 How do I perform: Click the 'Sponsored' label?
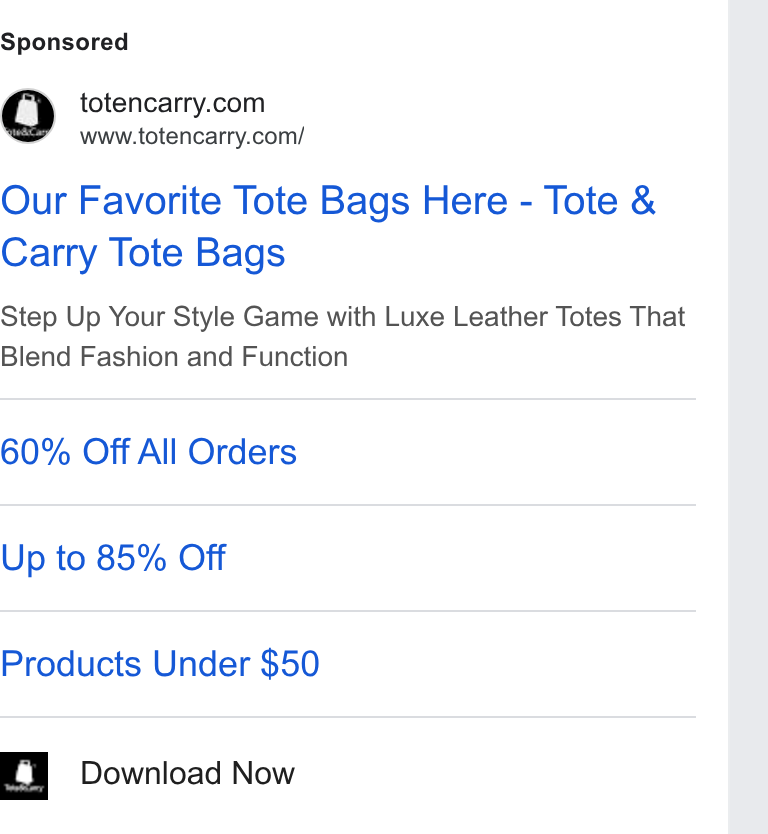64,42
